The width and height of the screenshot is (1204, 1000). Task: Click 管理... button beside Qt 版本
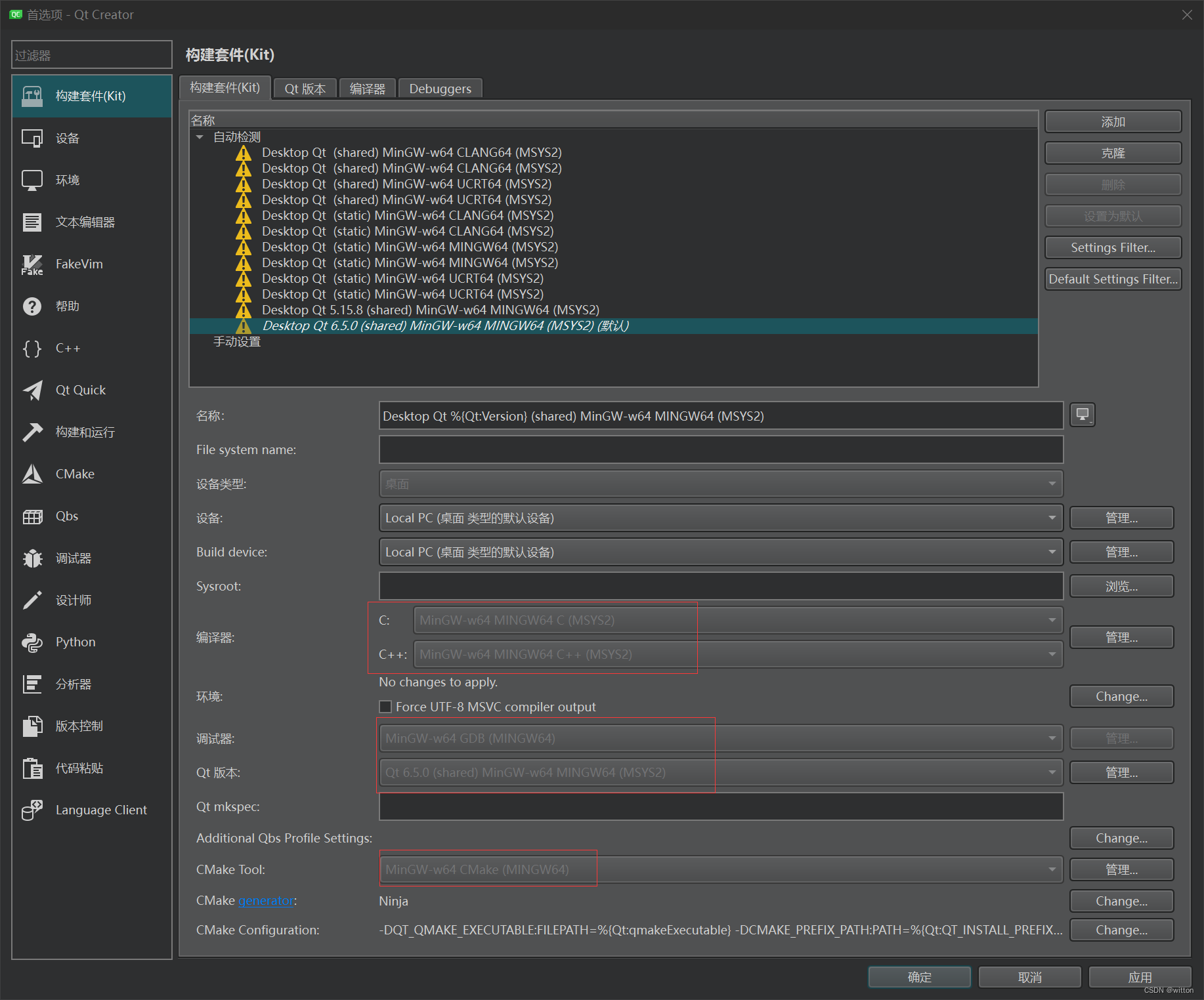[1122, 773]
